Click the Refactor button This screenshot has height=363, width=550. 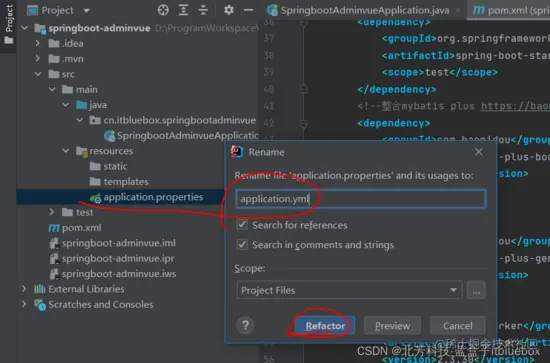325,325
